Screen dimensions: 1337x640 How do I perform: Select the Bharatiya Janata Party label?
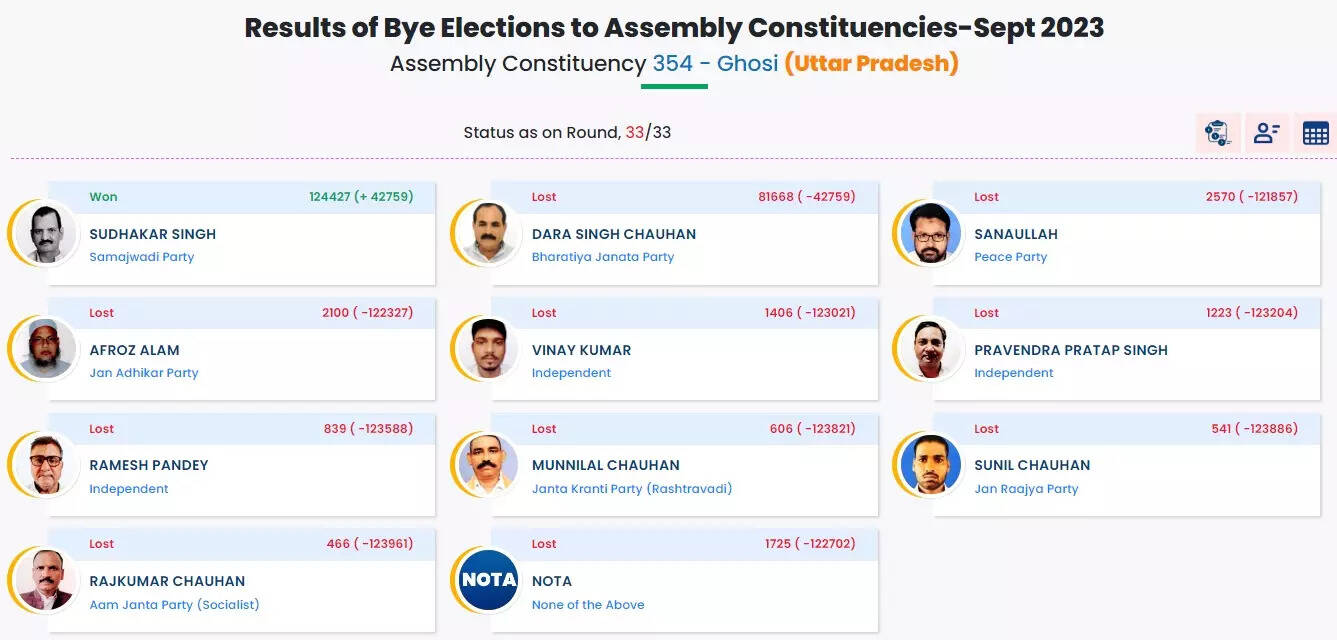click(603, 257)
